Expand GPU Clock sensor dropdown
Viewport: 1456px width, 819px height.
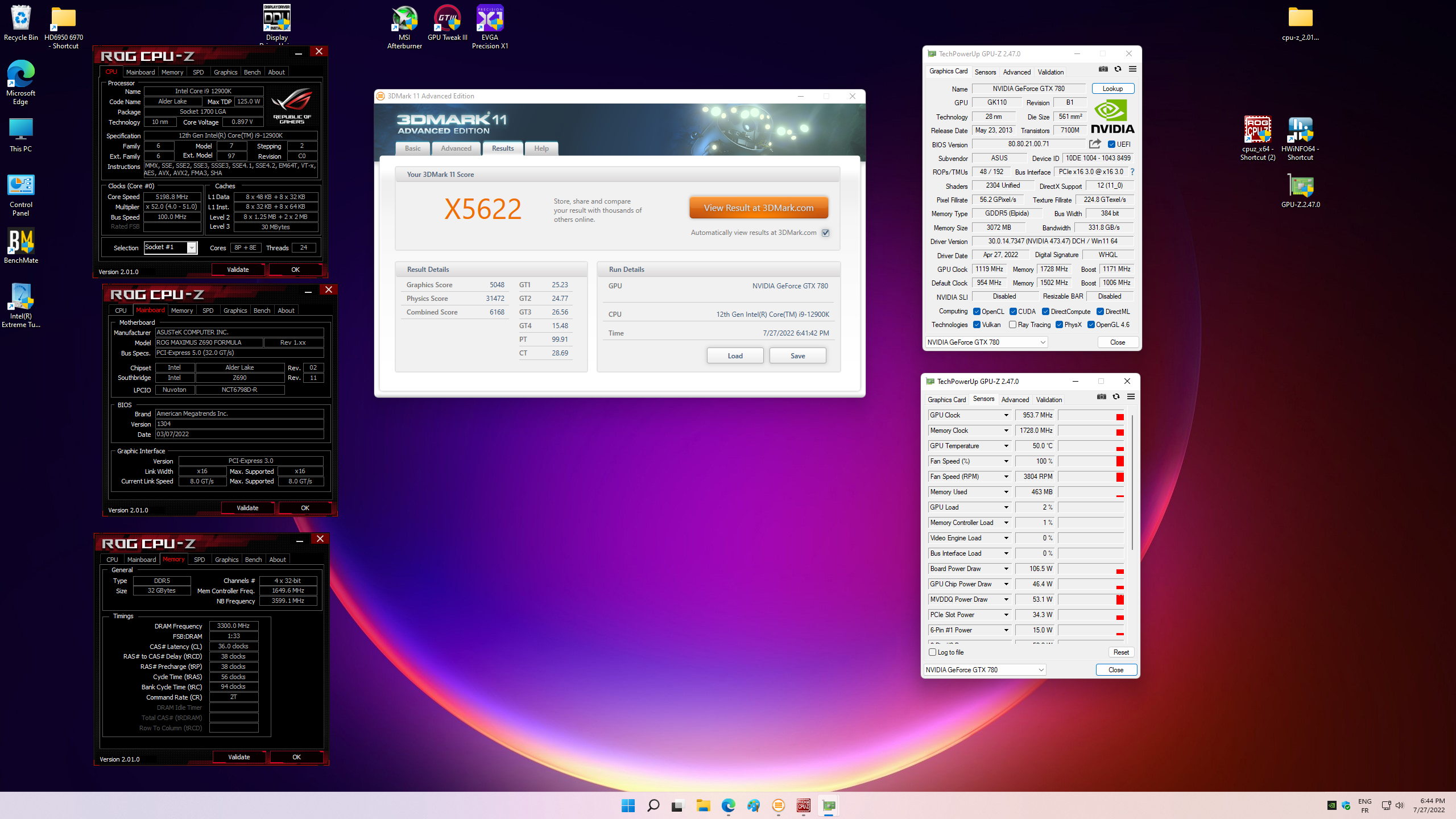pos(1006,415)
